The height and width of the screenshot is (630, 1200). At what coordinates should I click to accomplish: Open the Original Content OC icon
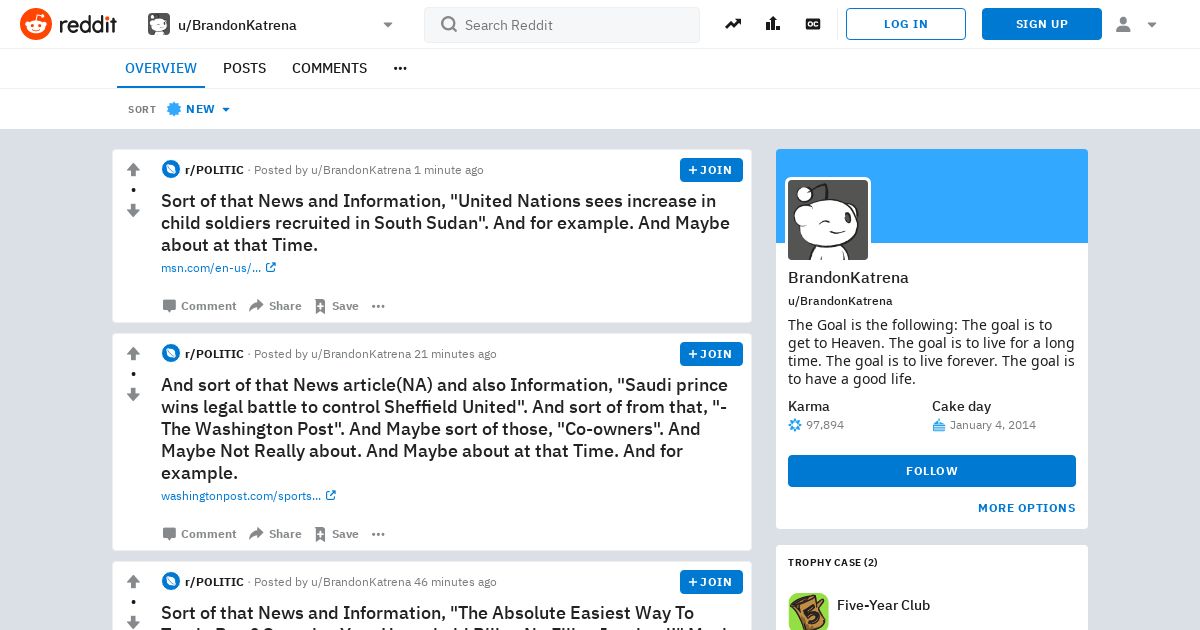[x=813, y=24]
